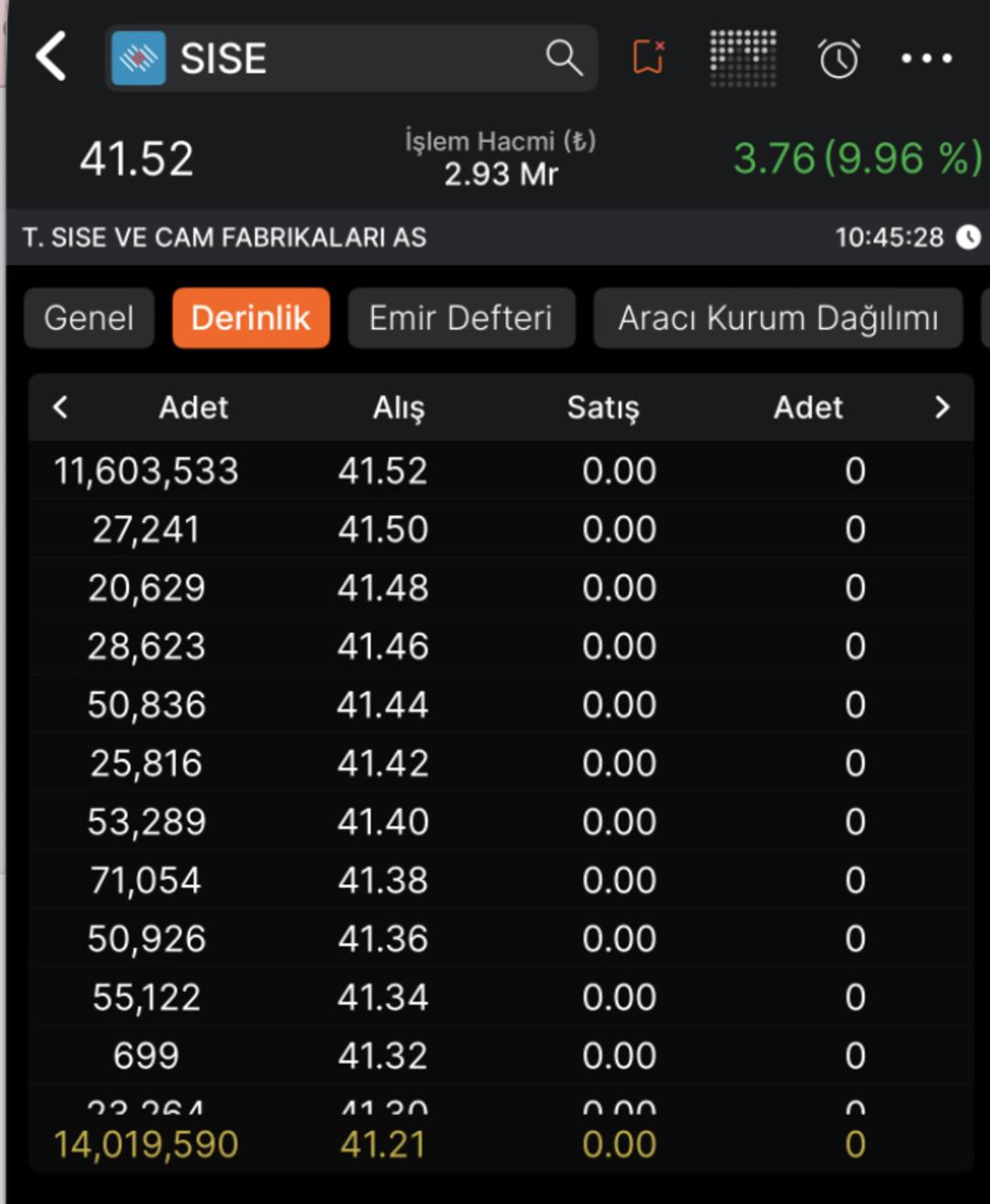Viewport: 990px width, 1204px height.
Task: Tap the back arrow icon
Action: pyautogui.click(x=51, y=57)
